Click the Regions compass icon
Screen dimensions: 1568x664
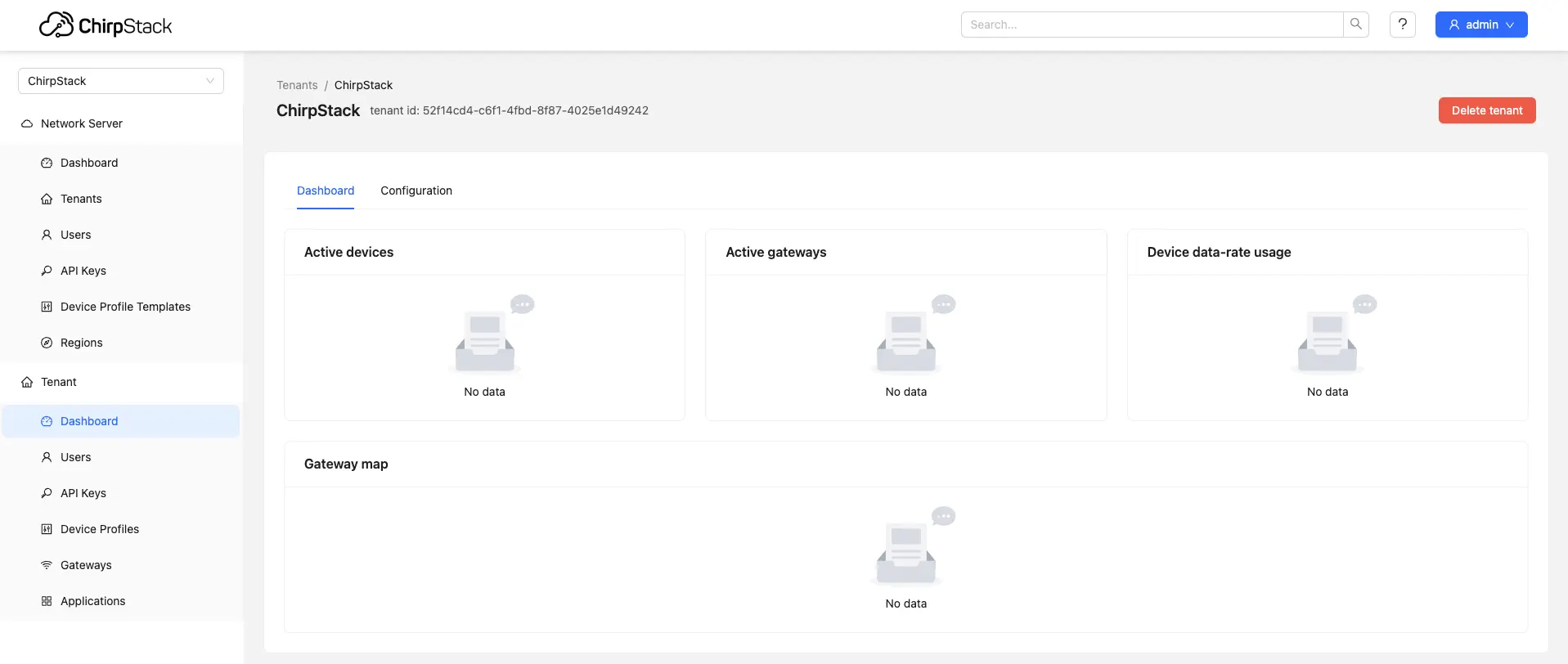click(x=47, y=343)
